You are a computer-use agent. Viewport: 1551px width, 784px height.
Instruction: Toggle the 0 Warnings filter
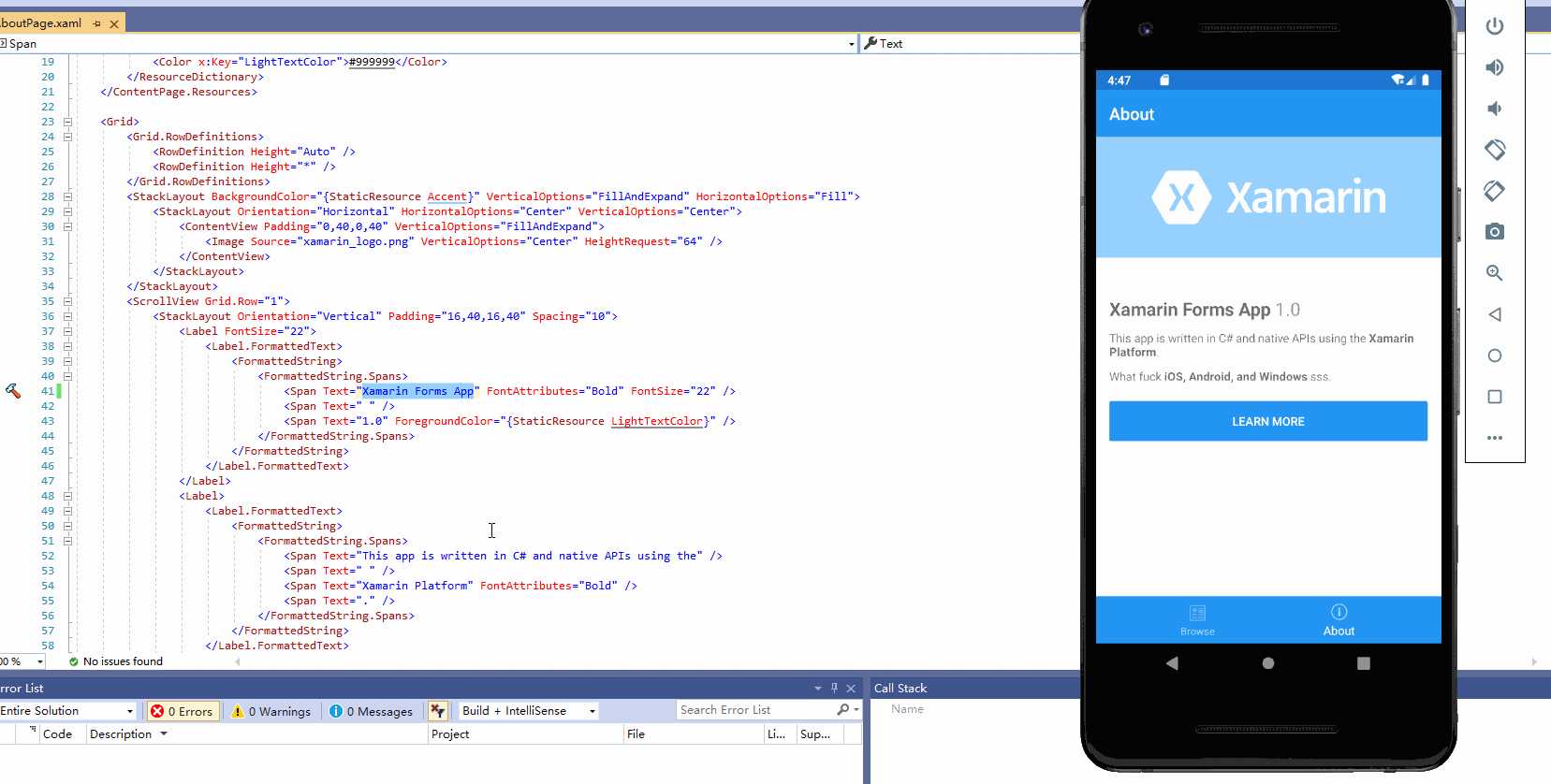271,711
